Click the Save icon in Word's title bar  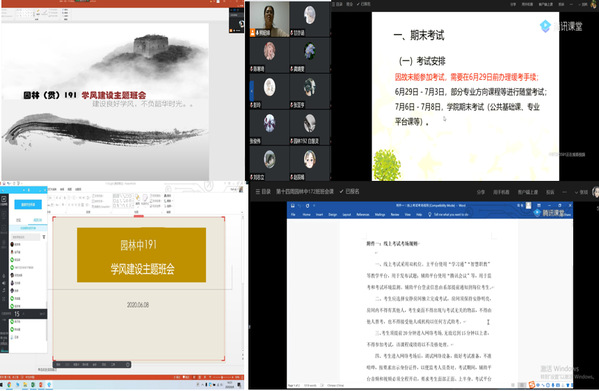click(293, 206)
